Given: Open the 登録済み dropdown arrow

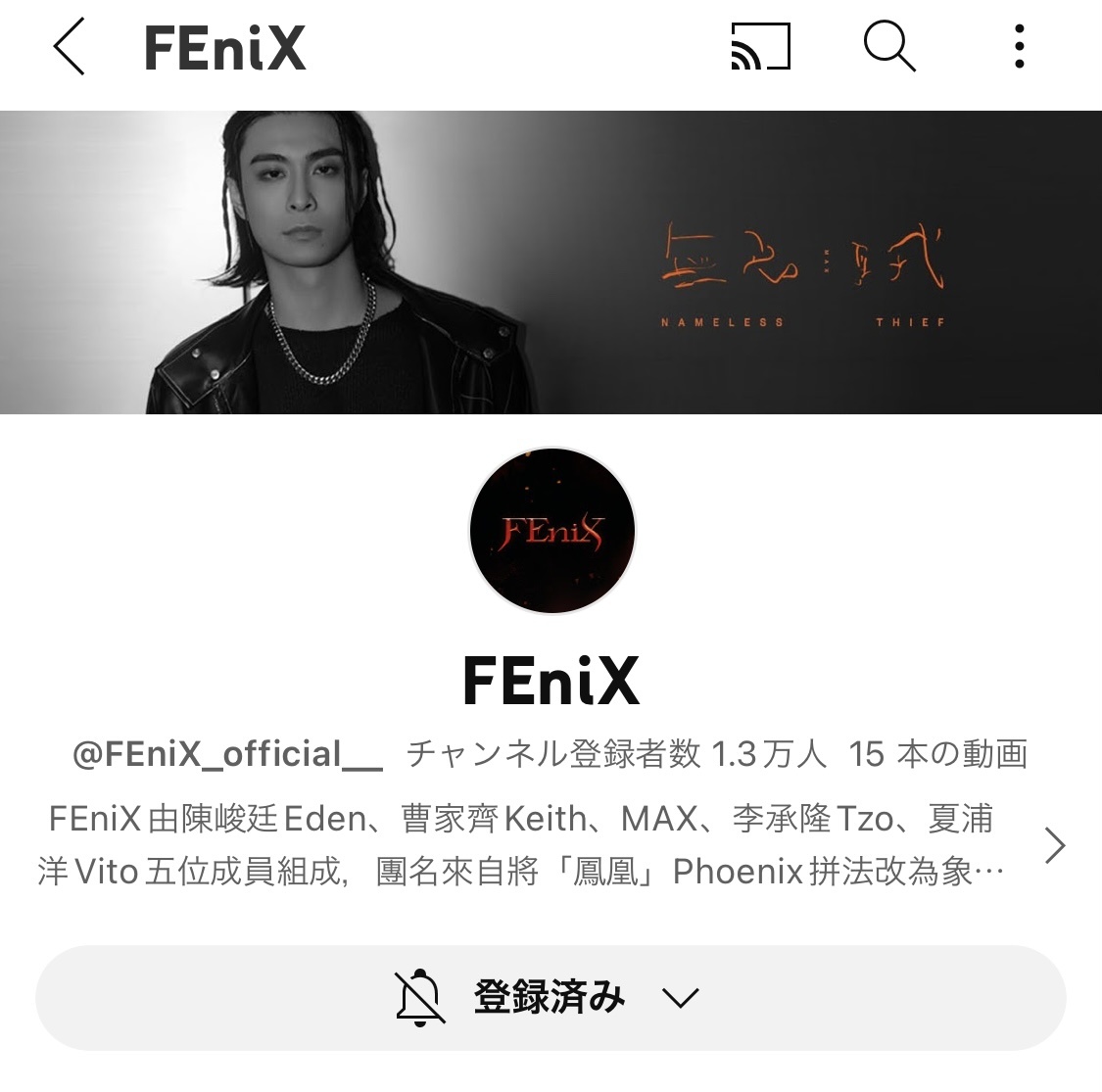Looking at the screenshot, I should coord(681,998).
